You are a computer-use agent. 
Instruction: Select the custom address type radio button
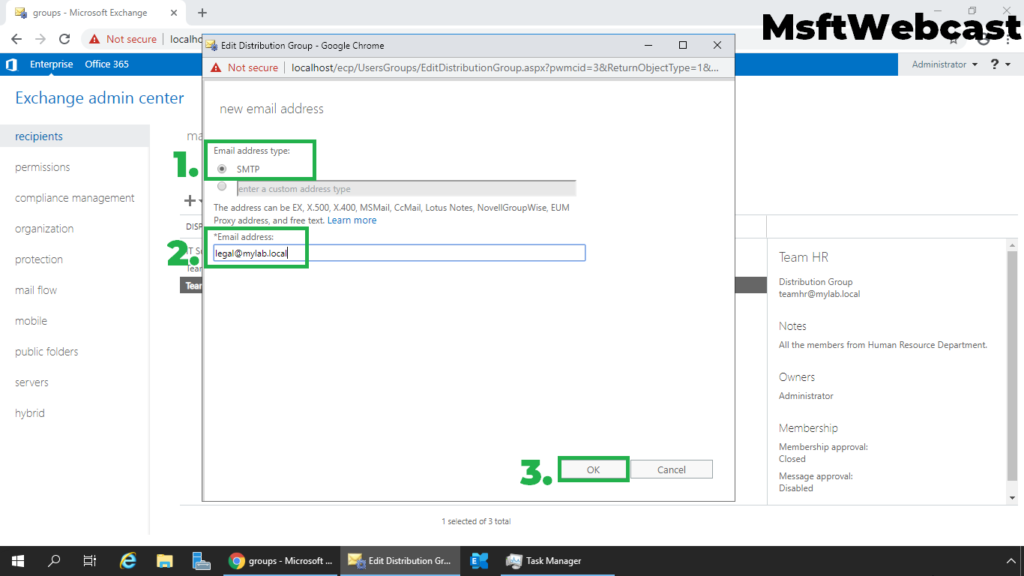tap(222, 187)
